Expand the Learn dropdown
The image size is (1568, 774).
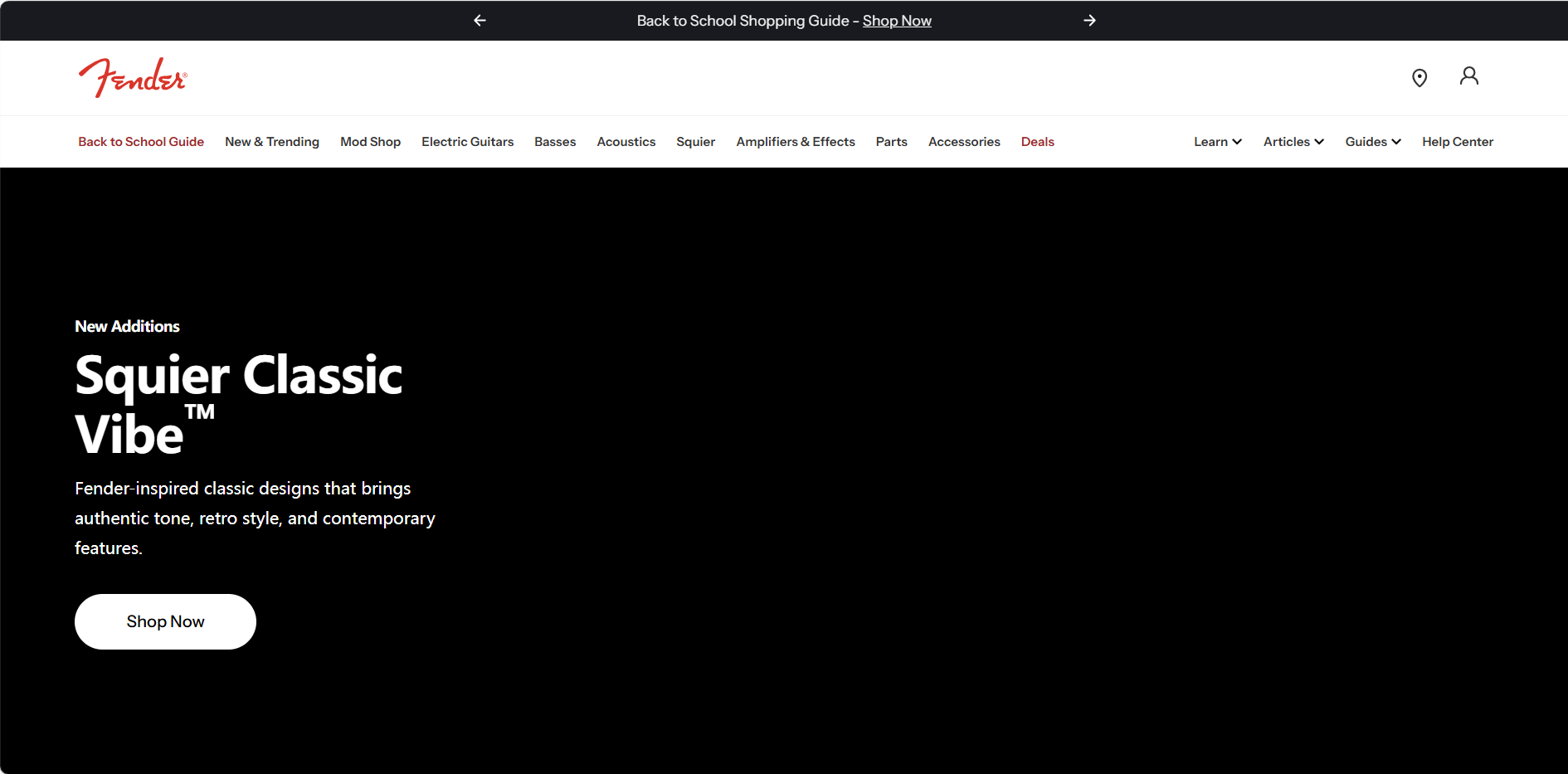coord(1217,142)
